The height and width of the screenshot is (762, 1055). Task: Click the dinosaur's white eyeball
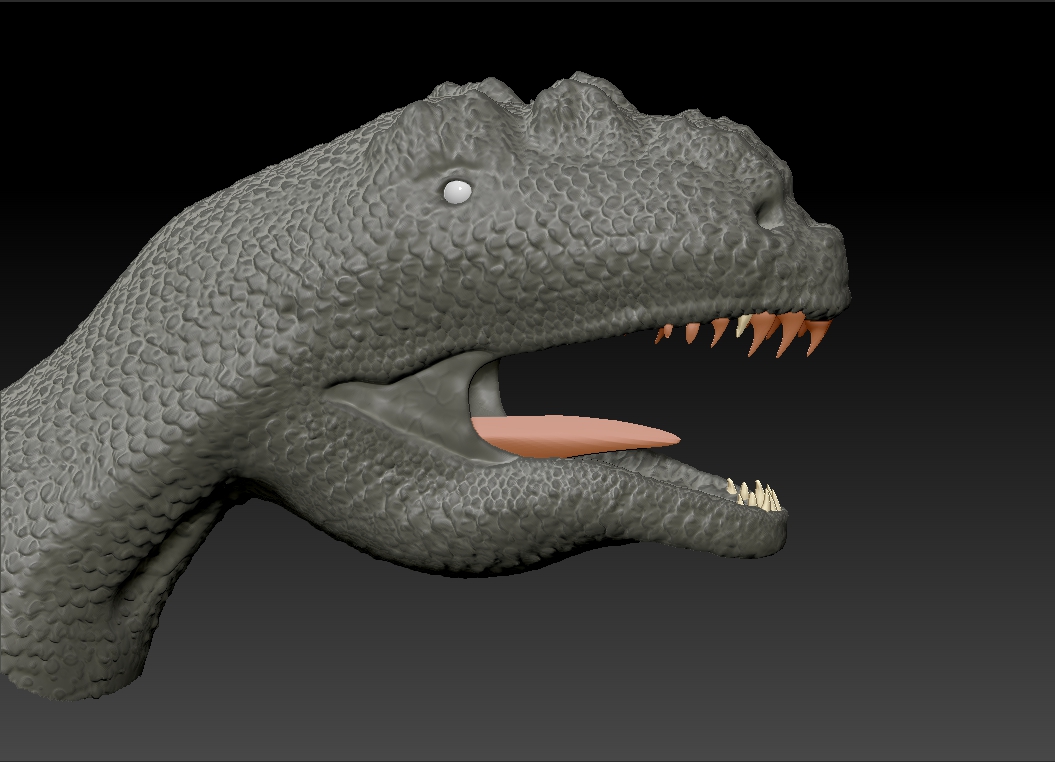pyautogui.click(x=457, y=192)
